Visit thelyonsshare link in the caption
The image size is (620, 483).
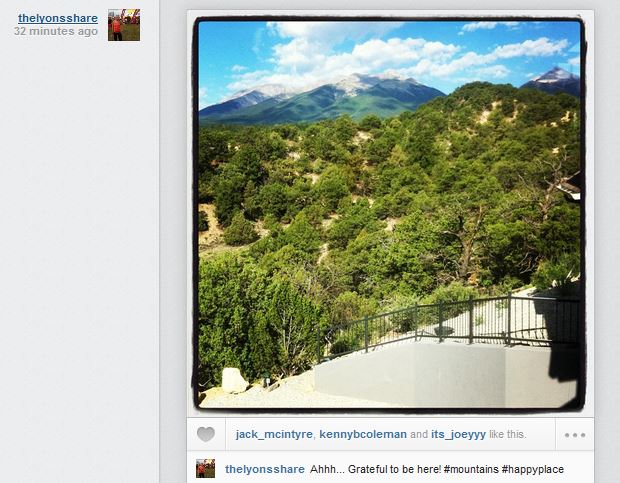(265, 469)
